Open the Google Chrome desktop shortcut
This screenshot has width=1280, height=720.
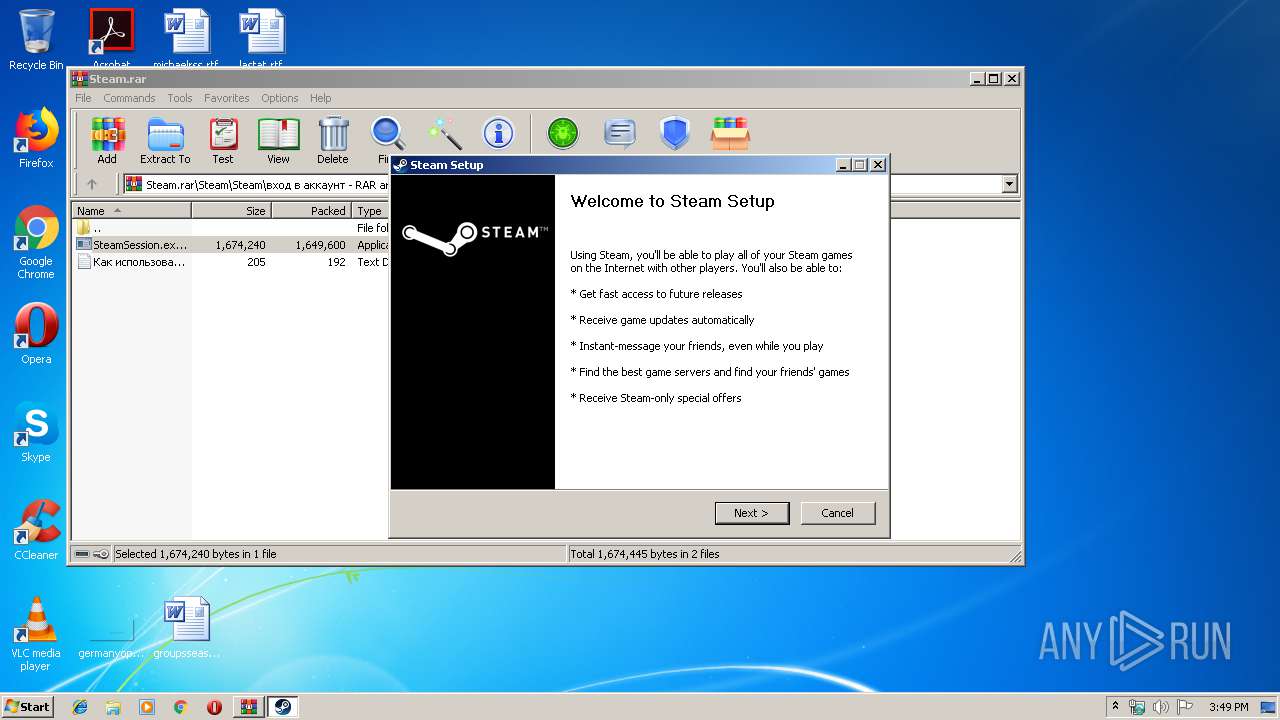36,243
